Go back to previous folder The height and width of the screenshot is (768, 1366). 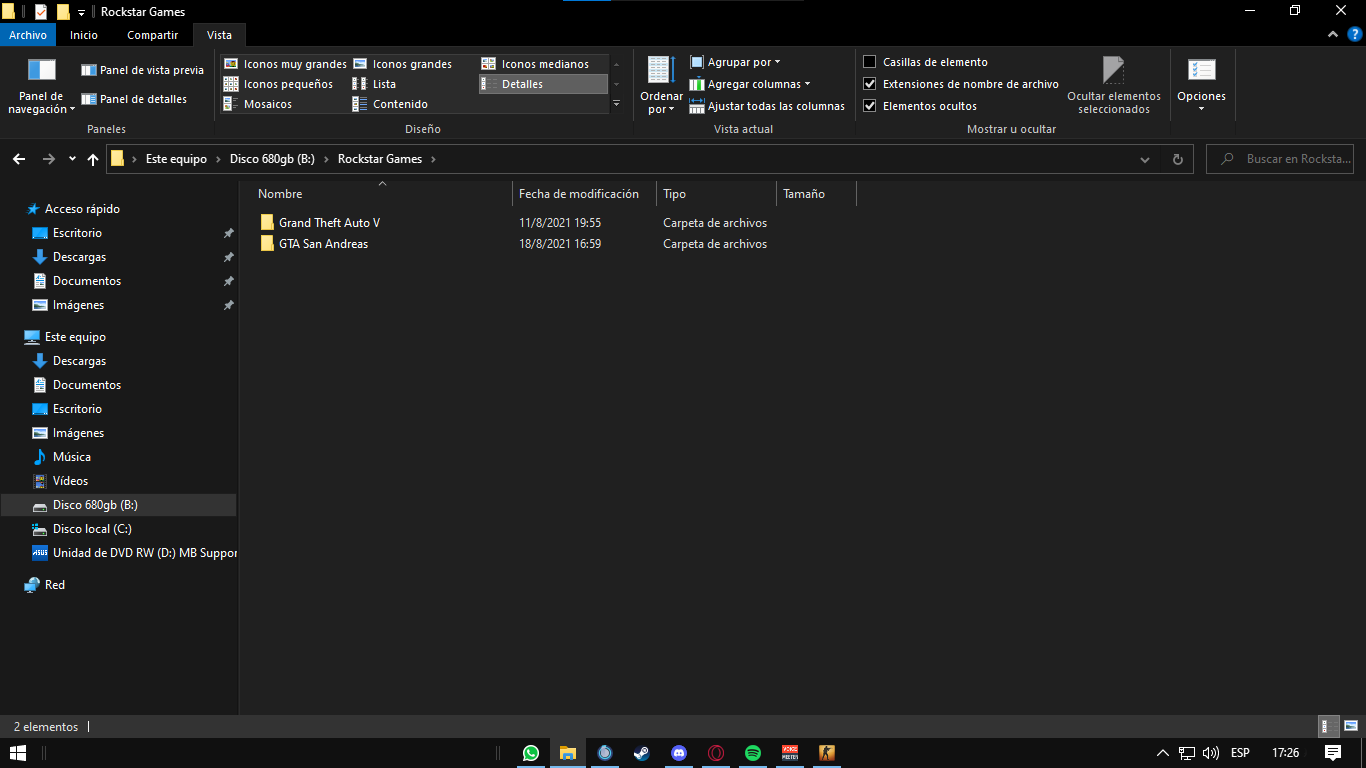pyautogui.click(x=19, y=159)
